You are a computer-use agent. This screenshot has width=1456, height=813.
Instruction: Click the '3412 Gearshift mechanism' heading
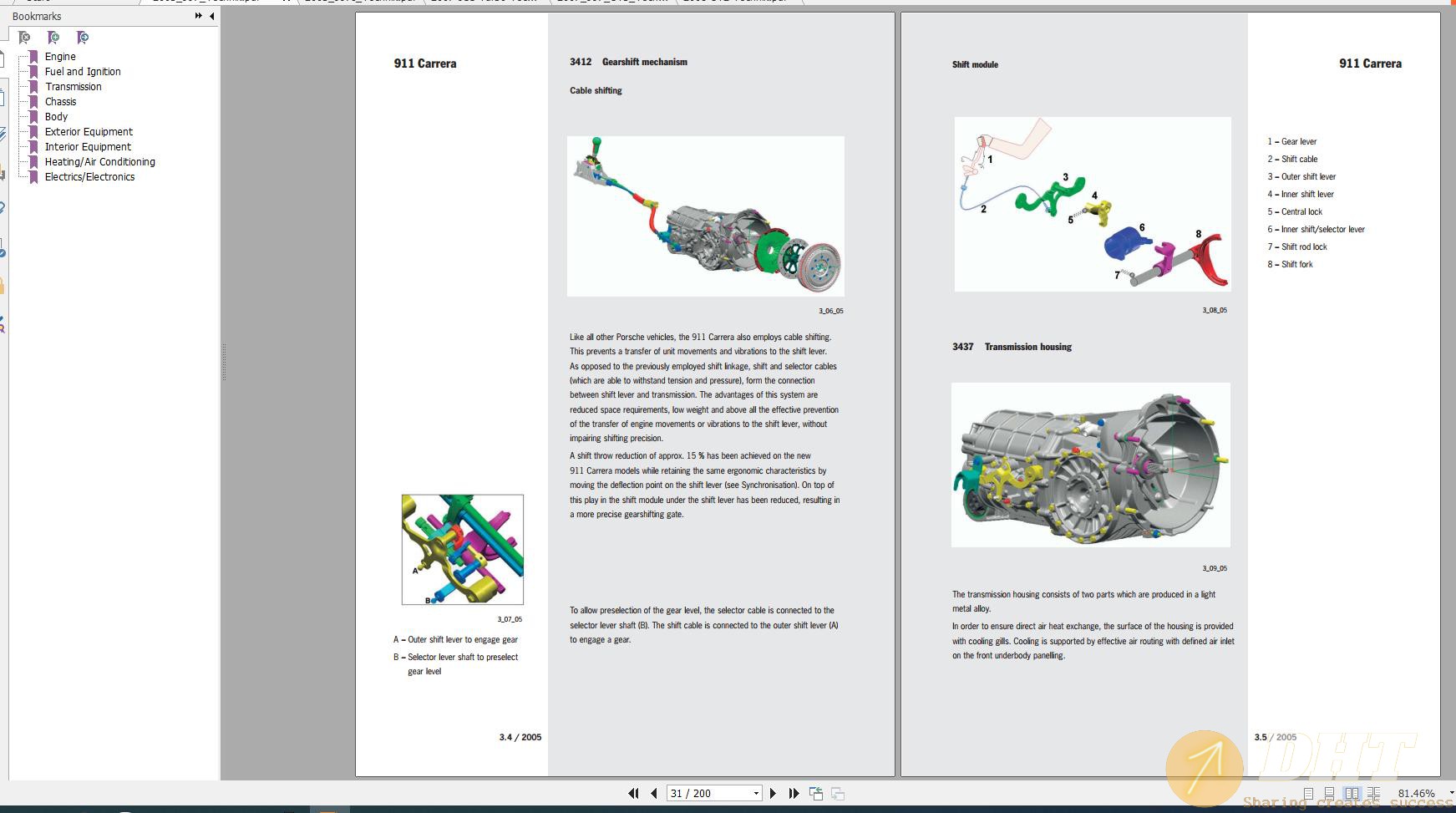[628, 62]
